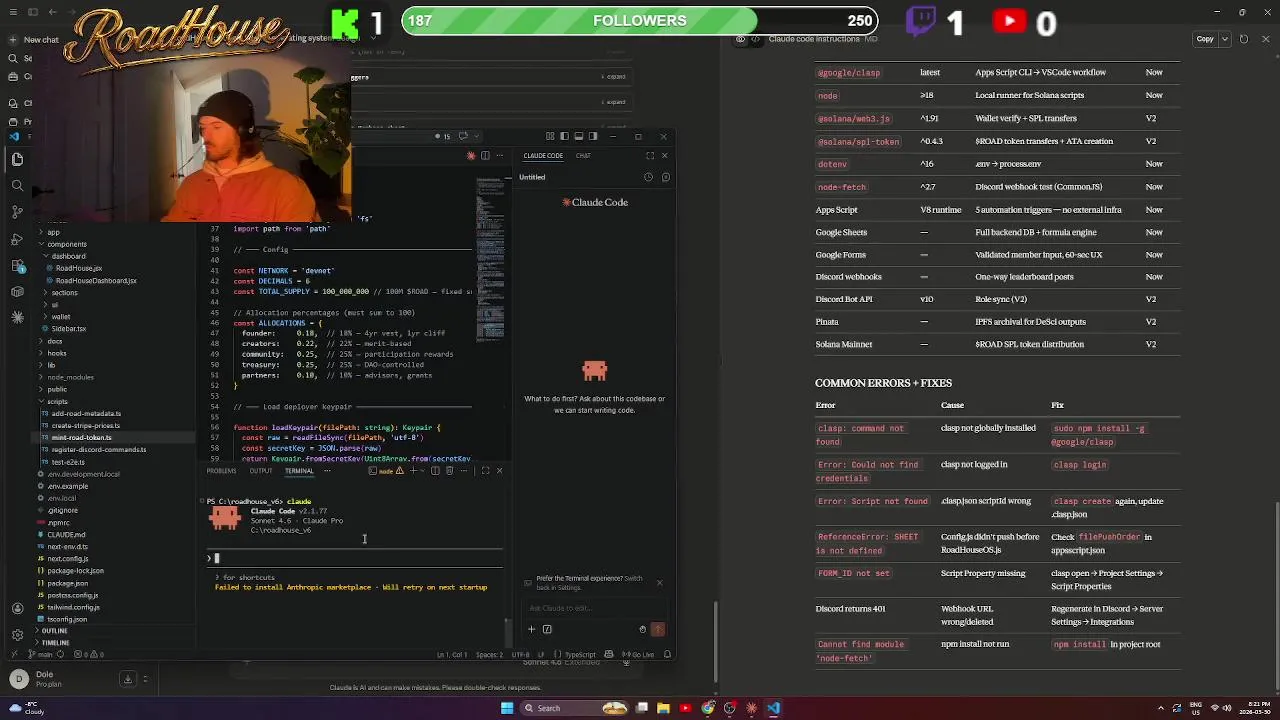The image size is (1280, 720).
Task: Switch to the PROBLEMS panel tab
Action: pyautogui.click(x=221, y=471)
